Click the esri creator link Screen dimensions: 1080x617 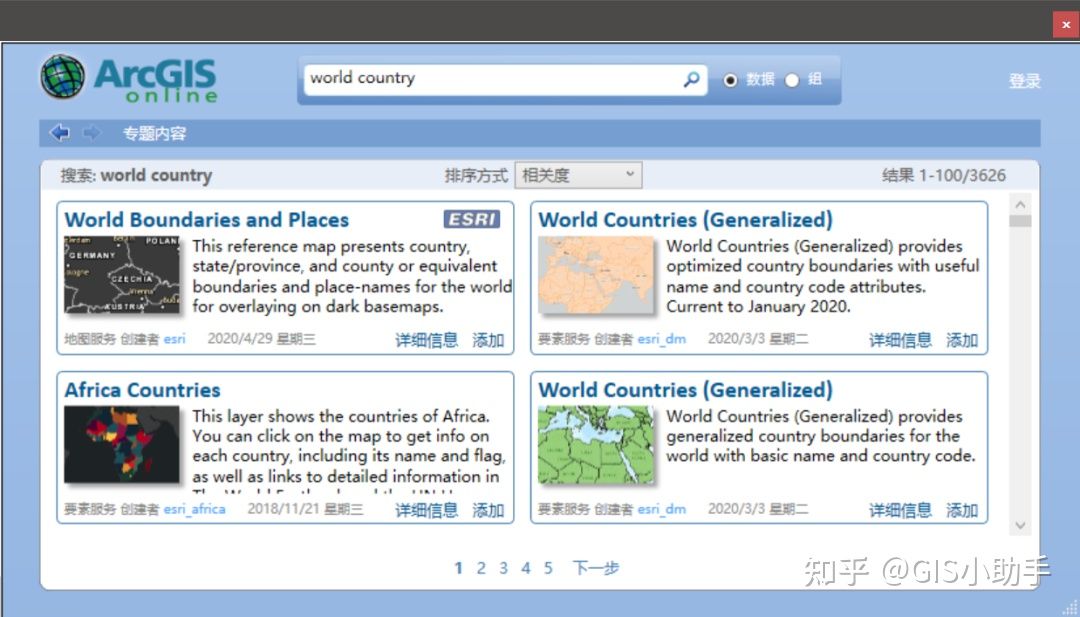tap(174, 339)
